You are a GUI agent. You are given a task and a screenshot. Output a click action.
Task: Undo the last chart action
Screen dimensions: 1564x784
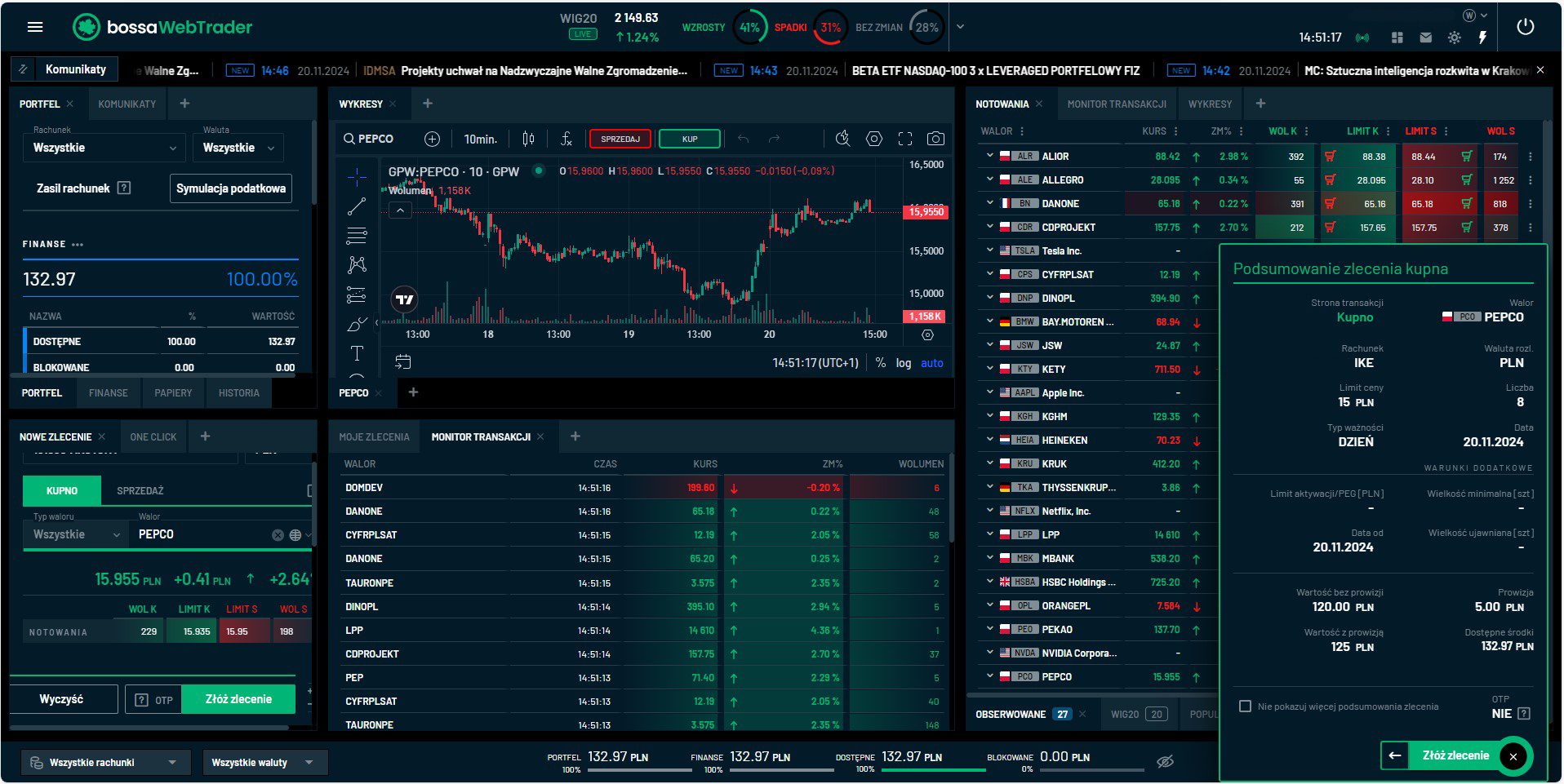[743, 139]
